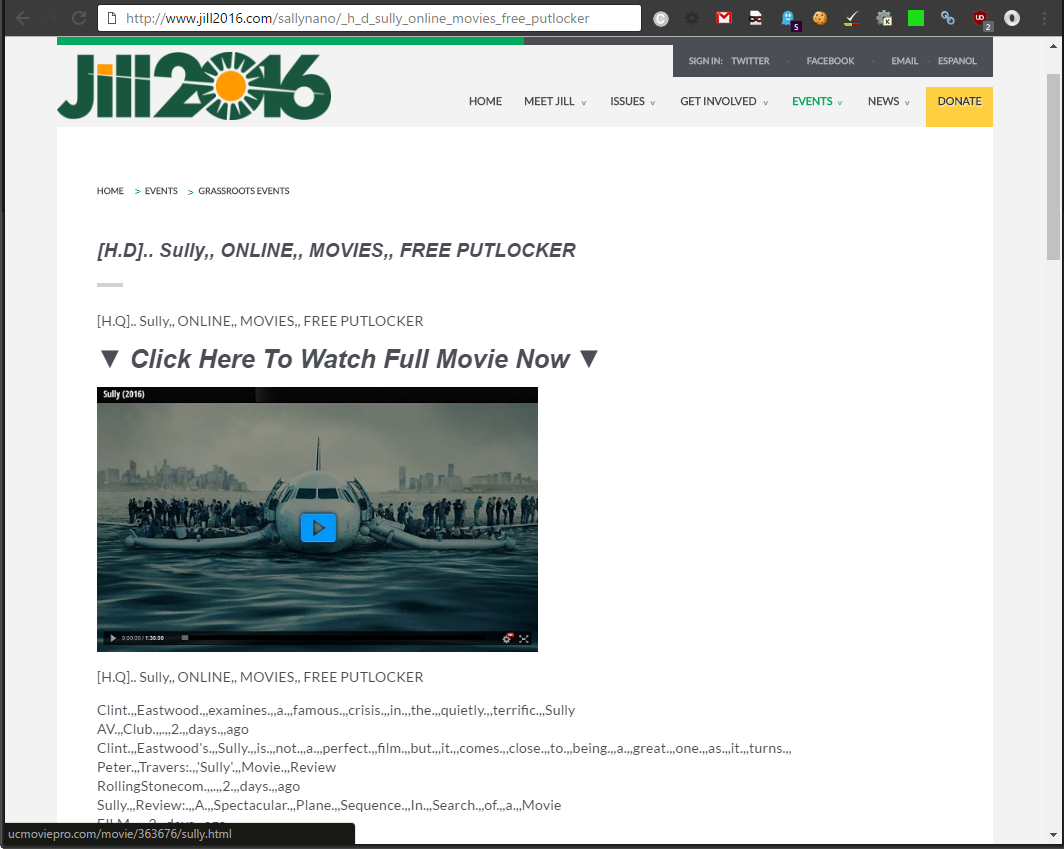Open the video settings gear icon
Image resolution: width=1064 pixels, height=849 pixels.
(507, 638)
